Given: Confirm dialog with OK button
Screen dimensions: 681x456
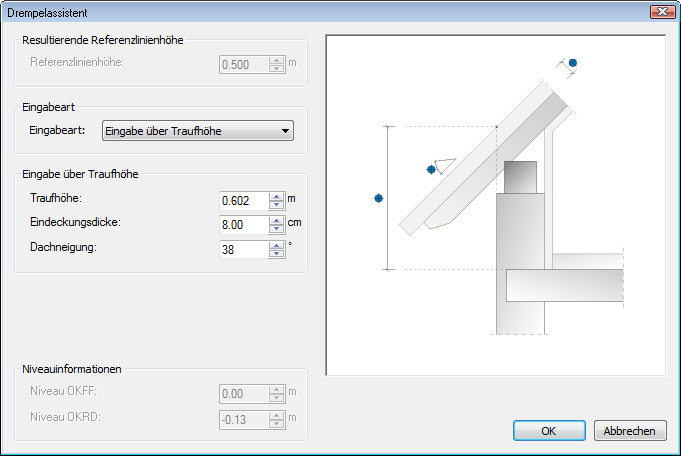Looking at the screenshot, I should pos(549,430).
